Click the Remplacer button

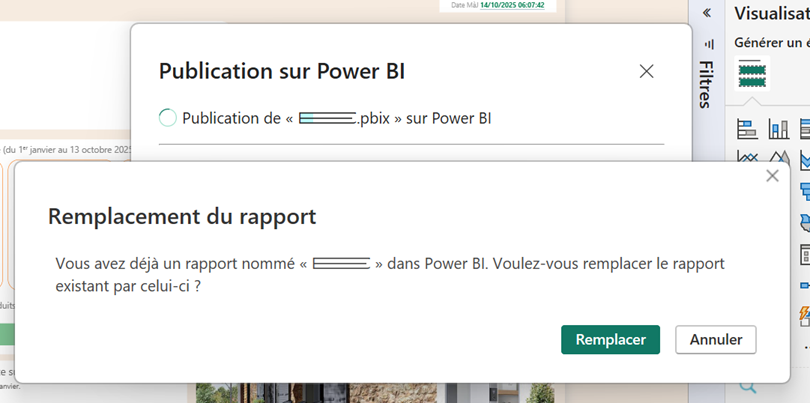(x=610, y=339)
